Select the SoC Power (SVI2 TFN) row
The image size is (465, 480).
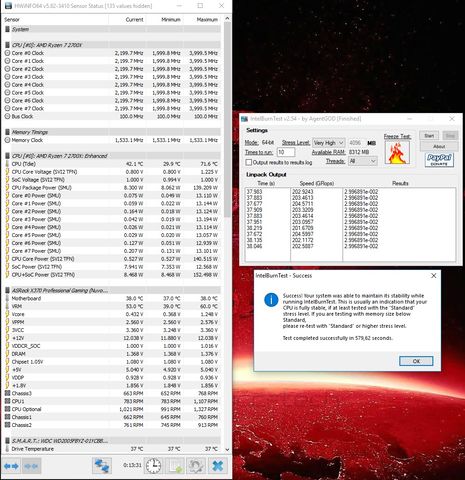click(112, 267)
